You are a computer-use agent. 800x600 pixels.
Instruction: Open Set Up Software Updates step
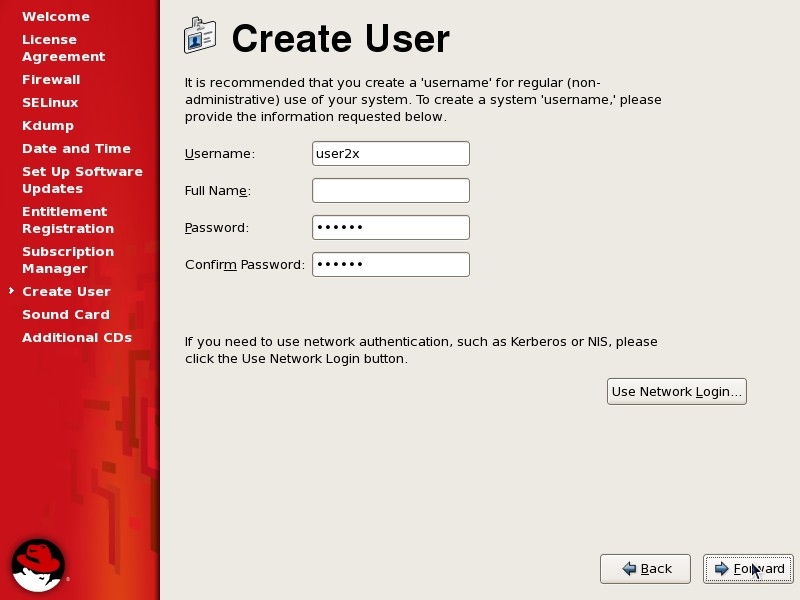82,180
